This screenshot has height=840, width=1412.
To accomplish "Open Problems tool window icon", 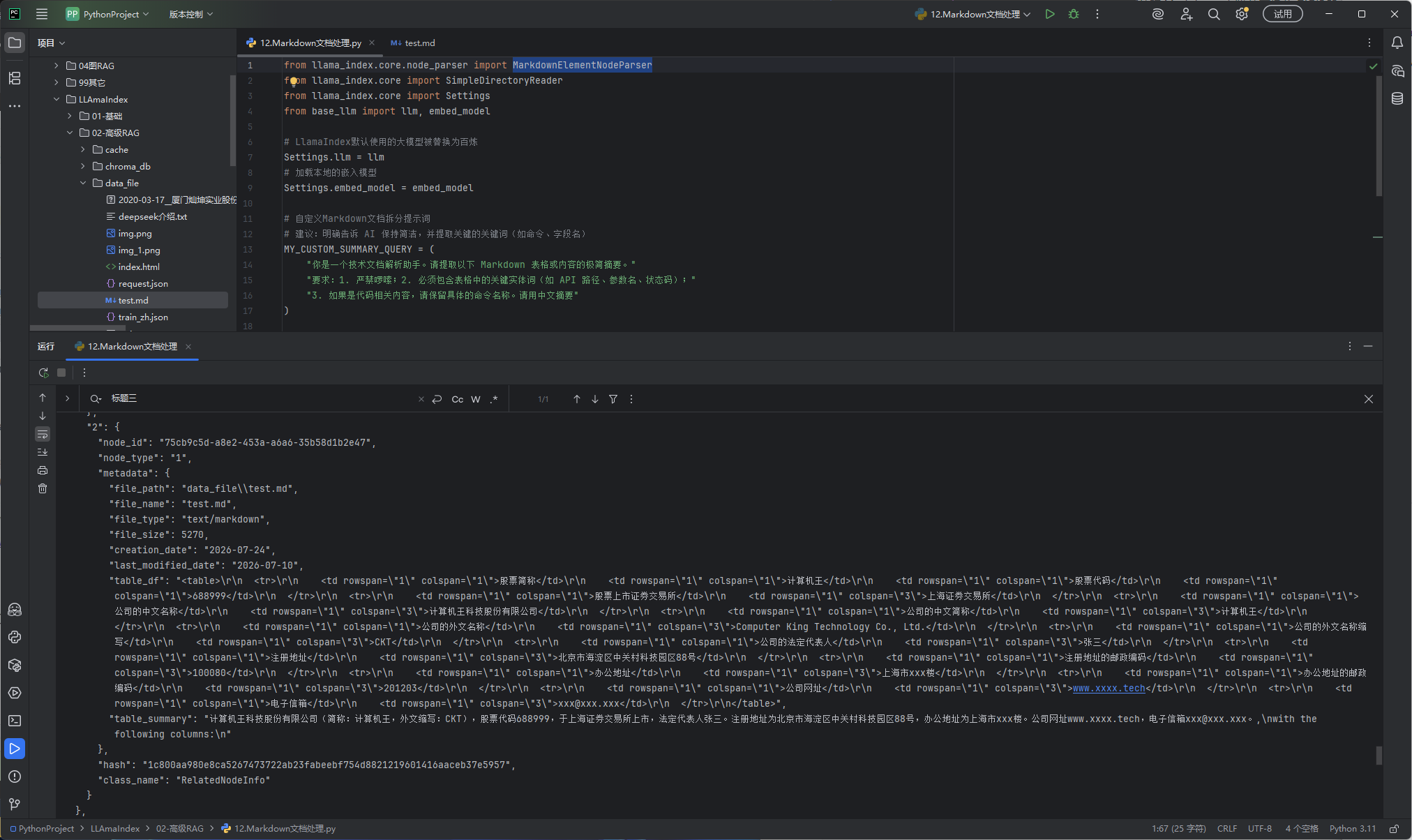I will click(x=15, y=777).
